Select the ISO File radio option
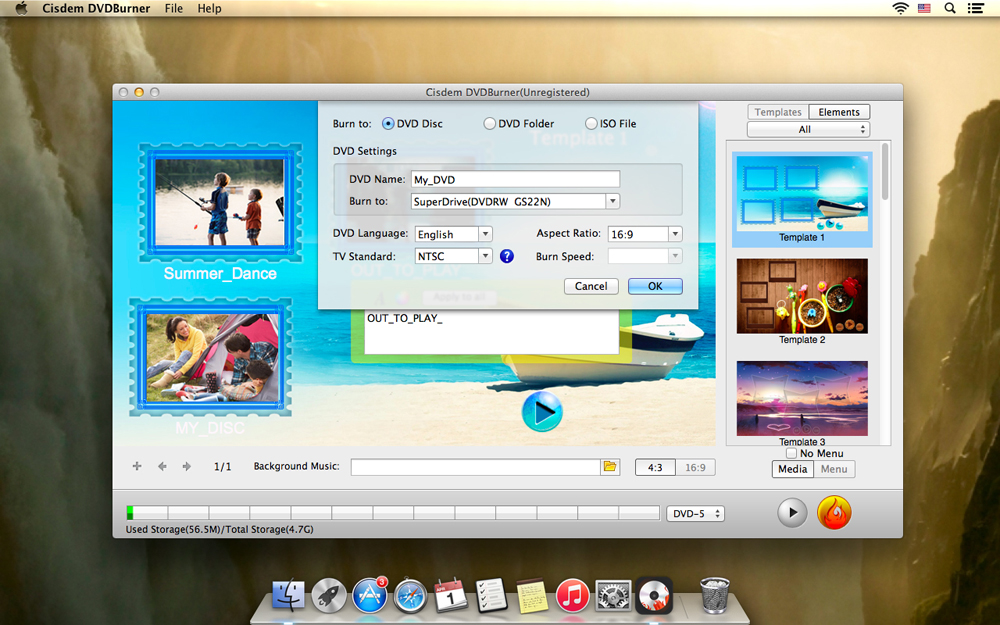Screen dimensions: 1000x625 [592, 124]
